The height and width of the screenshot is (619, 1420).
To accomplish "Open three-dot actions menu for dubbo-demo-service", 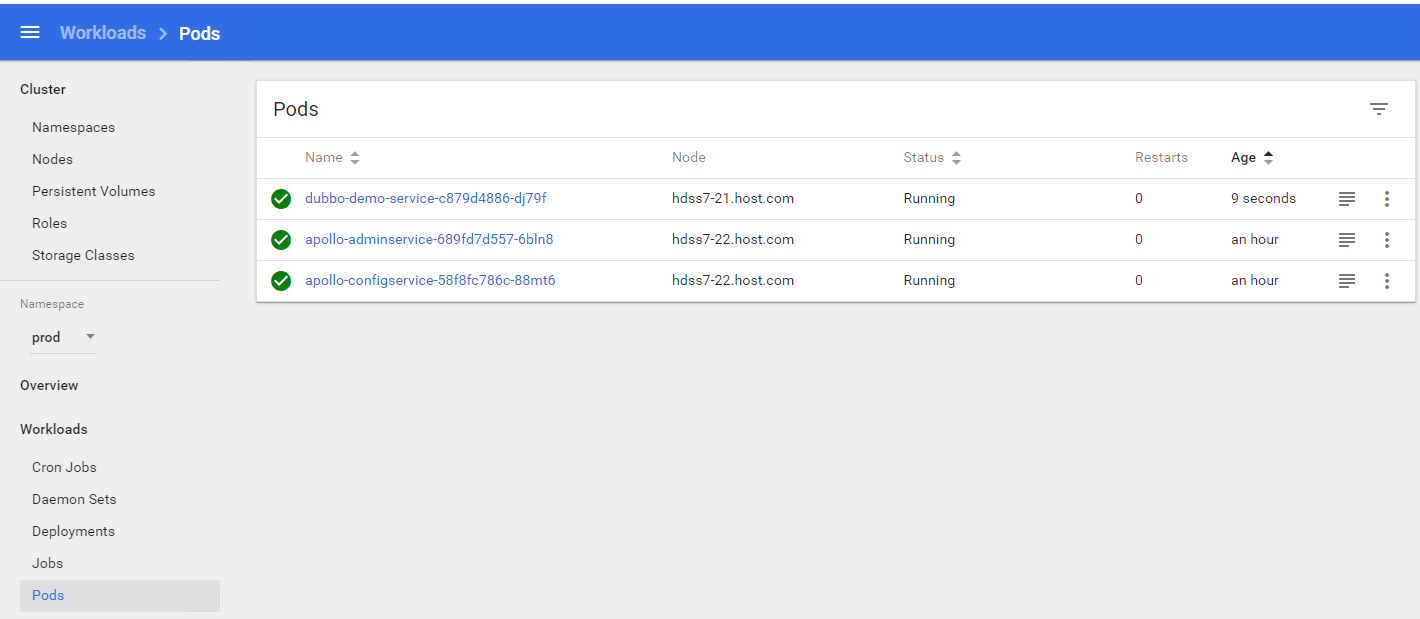I will [x=1386, y=199].
